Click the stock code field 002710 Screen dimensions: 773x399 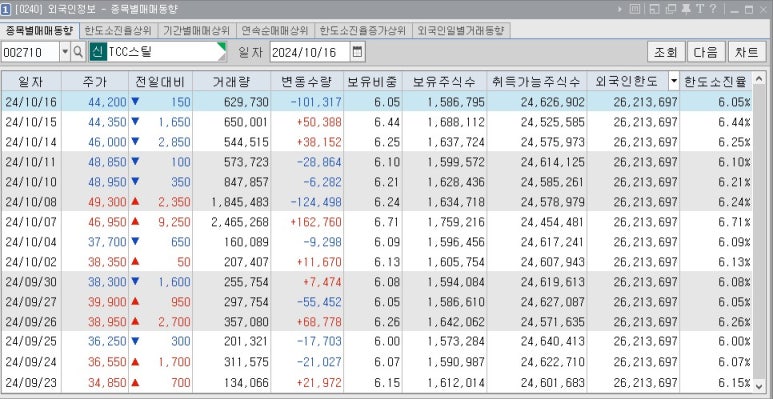click(31, 52)
